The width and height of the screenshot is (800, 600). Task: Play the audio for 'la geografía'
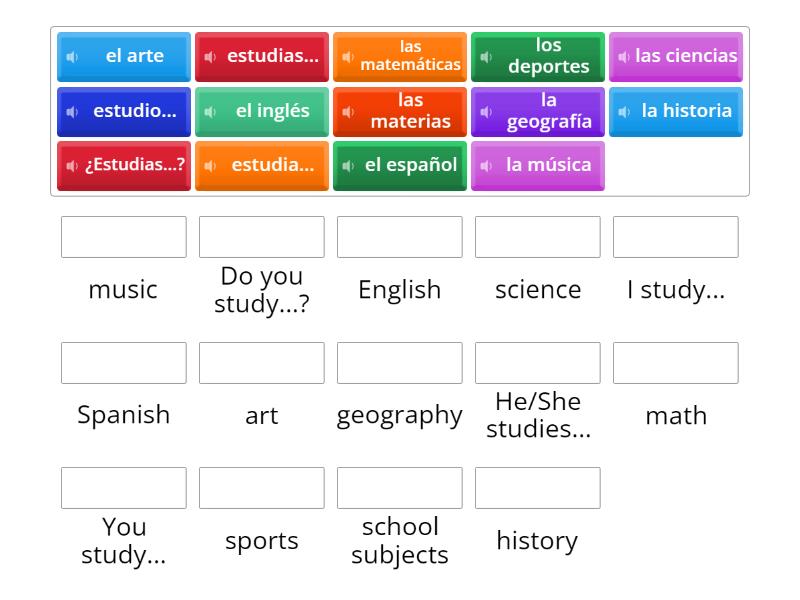487,111
